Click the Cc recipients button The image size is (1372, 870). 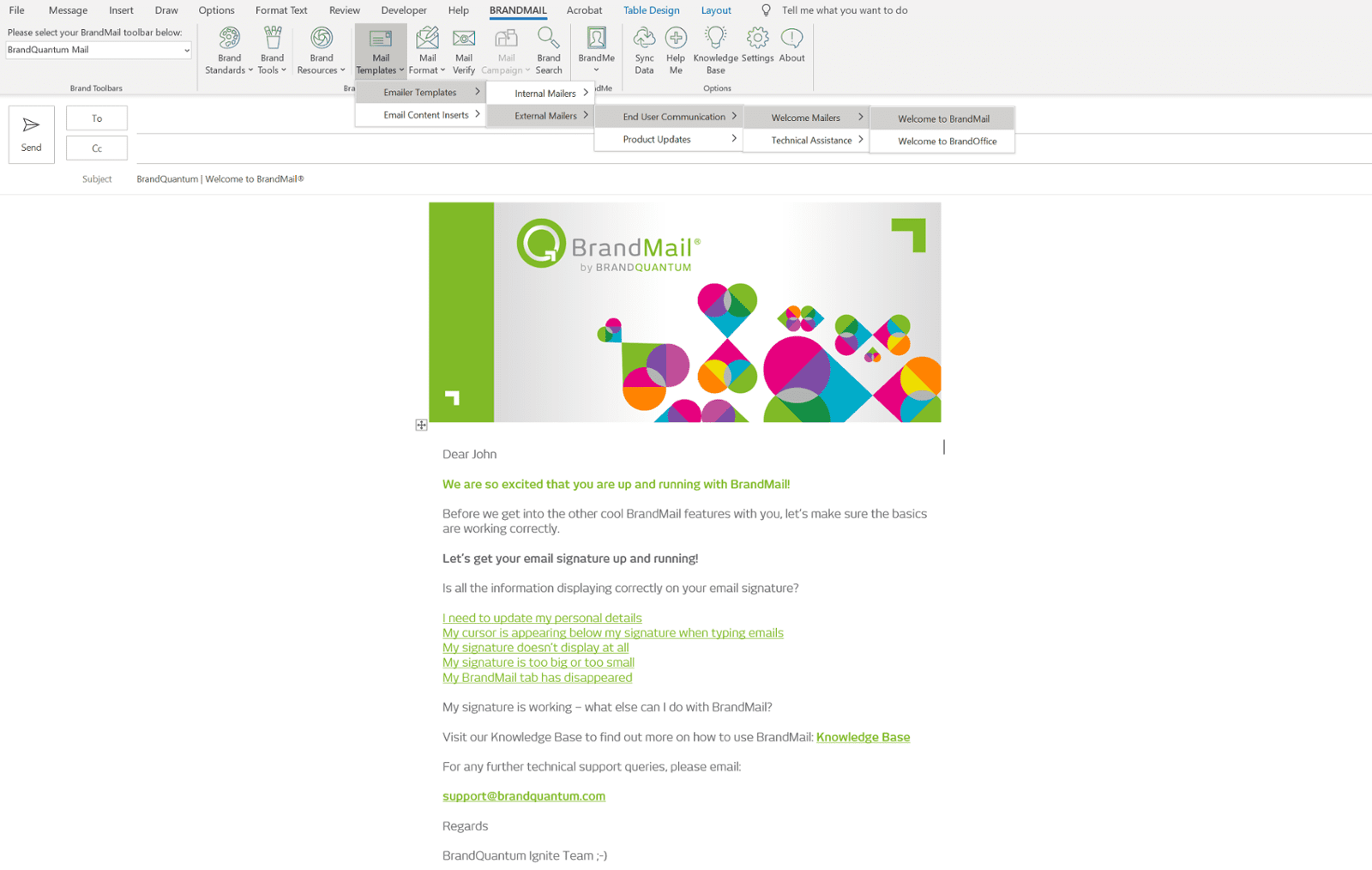coord(97,148)
